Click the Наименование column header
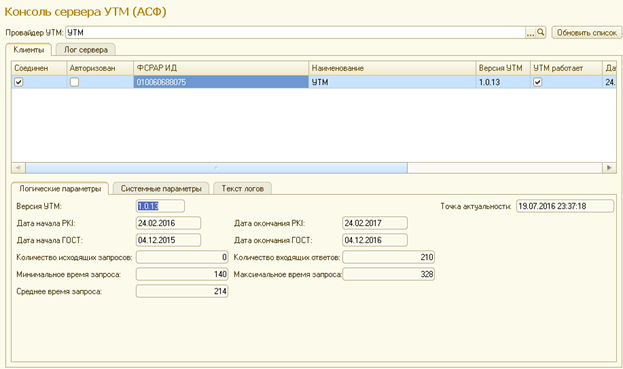Image resolution: width=623 pixels, height=369 pixels. coord(392,68)
